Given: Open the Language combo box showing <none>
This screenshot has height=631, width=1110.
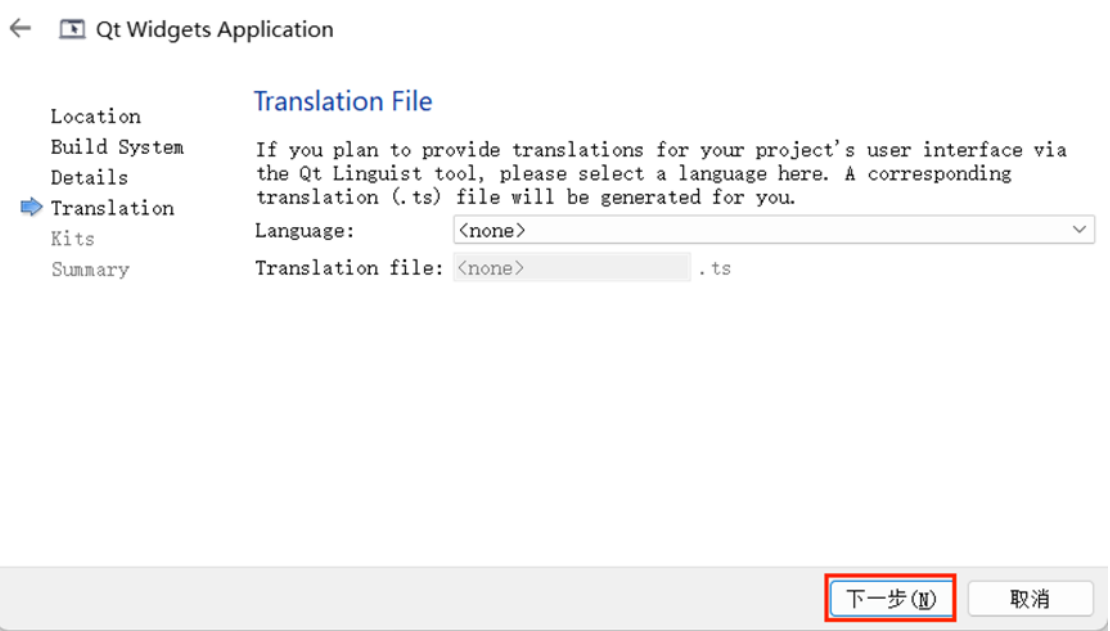Looking at the screenshot, I should pyautogui.click(x=774, y=230).
